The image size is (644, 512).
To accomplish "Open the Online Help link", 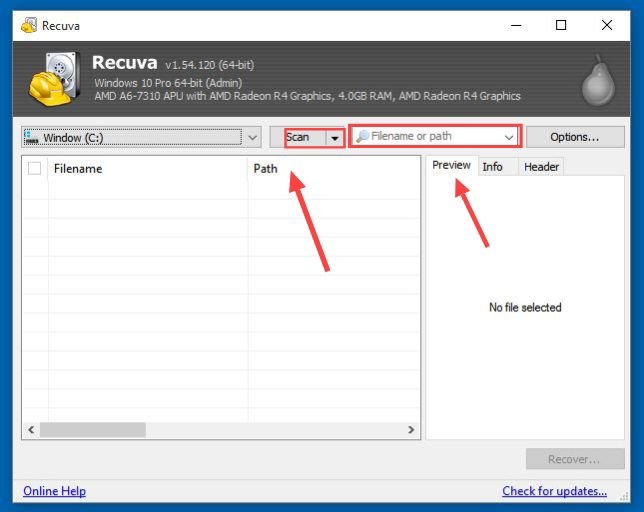I will pyautogui.click(x=55, y=491).
